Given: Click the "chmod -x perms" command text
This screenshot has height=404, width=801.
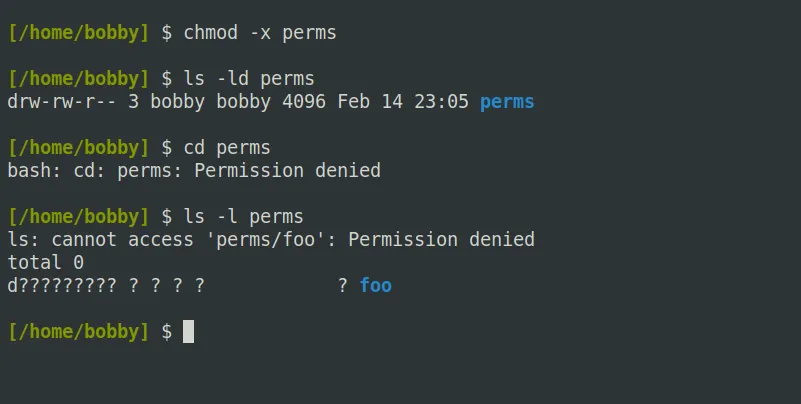Looking at the screenshot, I should (260, 33).
